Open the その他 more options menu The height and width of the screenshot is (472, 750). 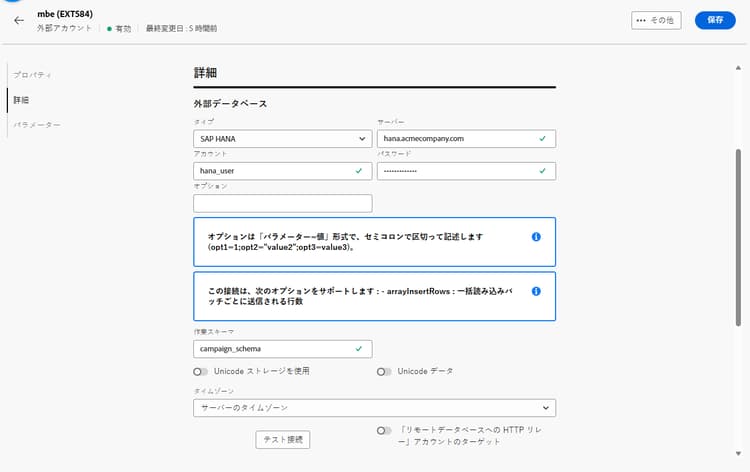pyautogui.click(x=656, y=20)
